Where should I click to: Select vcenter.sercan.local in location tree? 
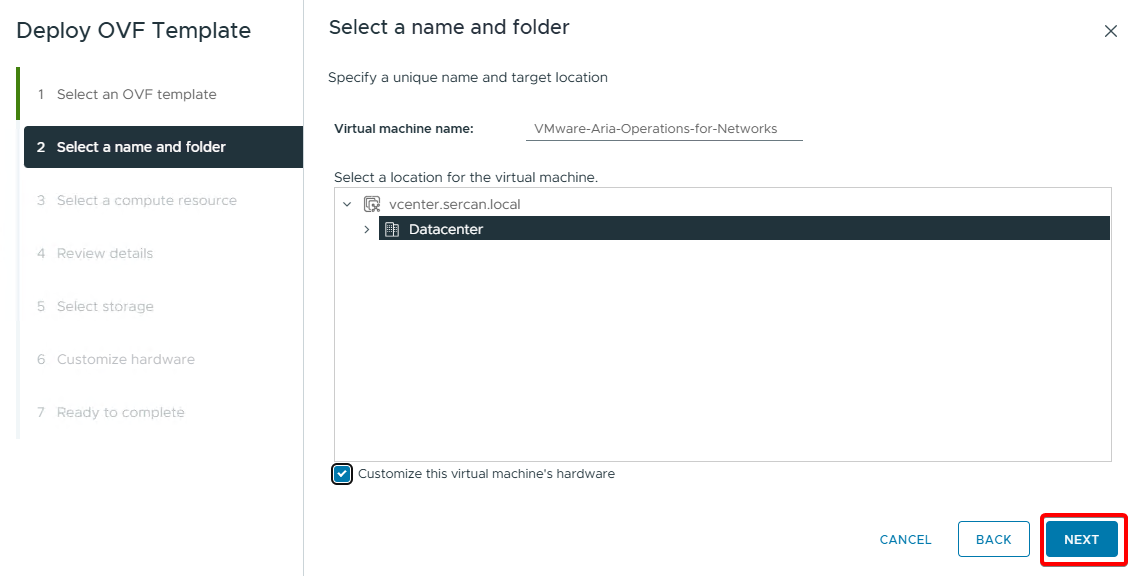(x=454, y=204)
